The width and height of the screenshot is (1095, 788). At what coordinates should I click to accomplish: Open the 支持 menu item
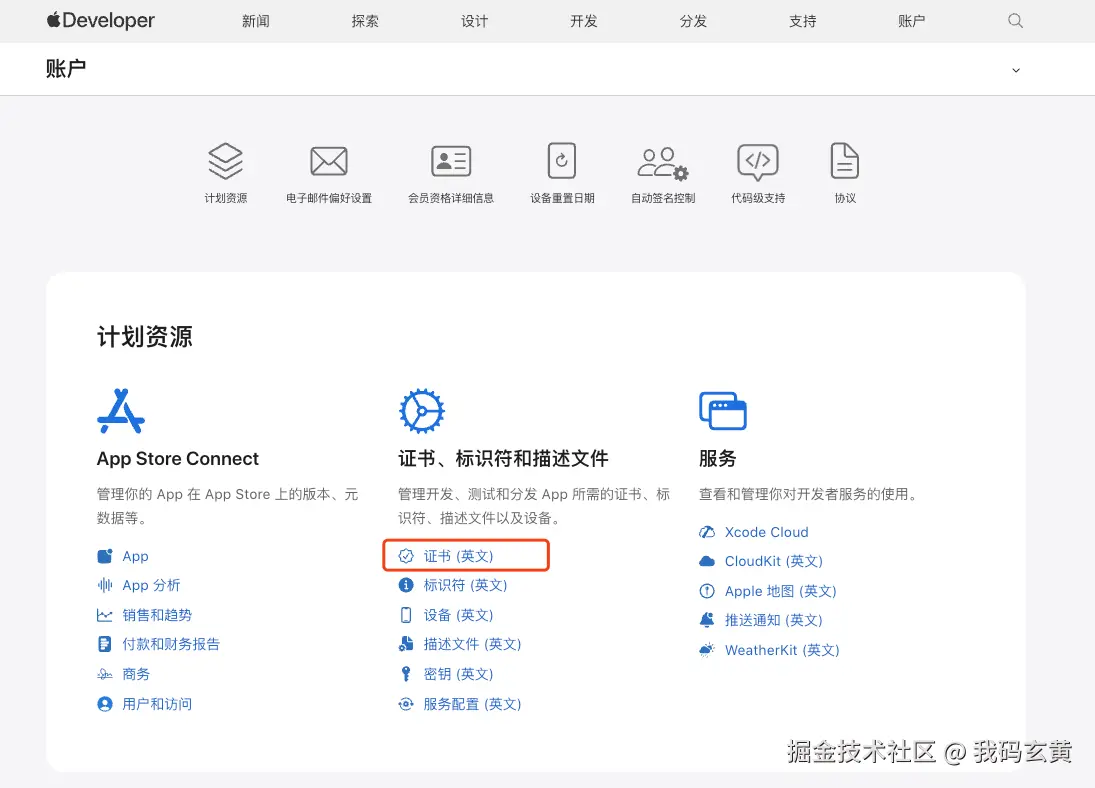803,21
